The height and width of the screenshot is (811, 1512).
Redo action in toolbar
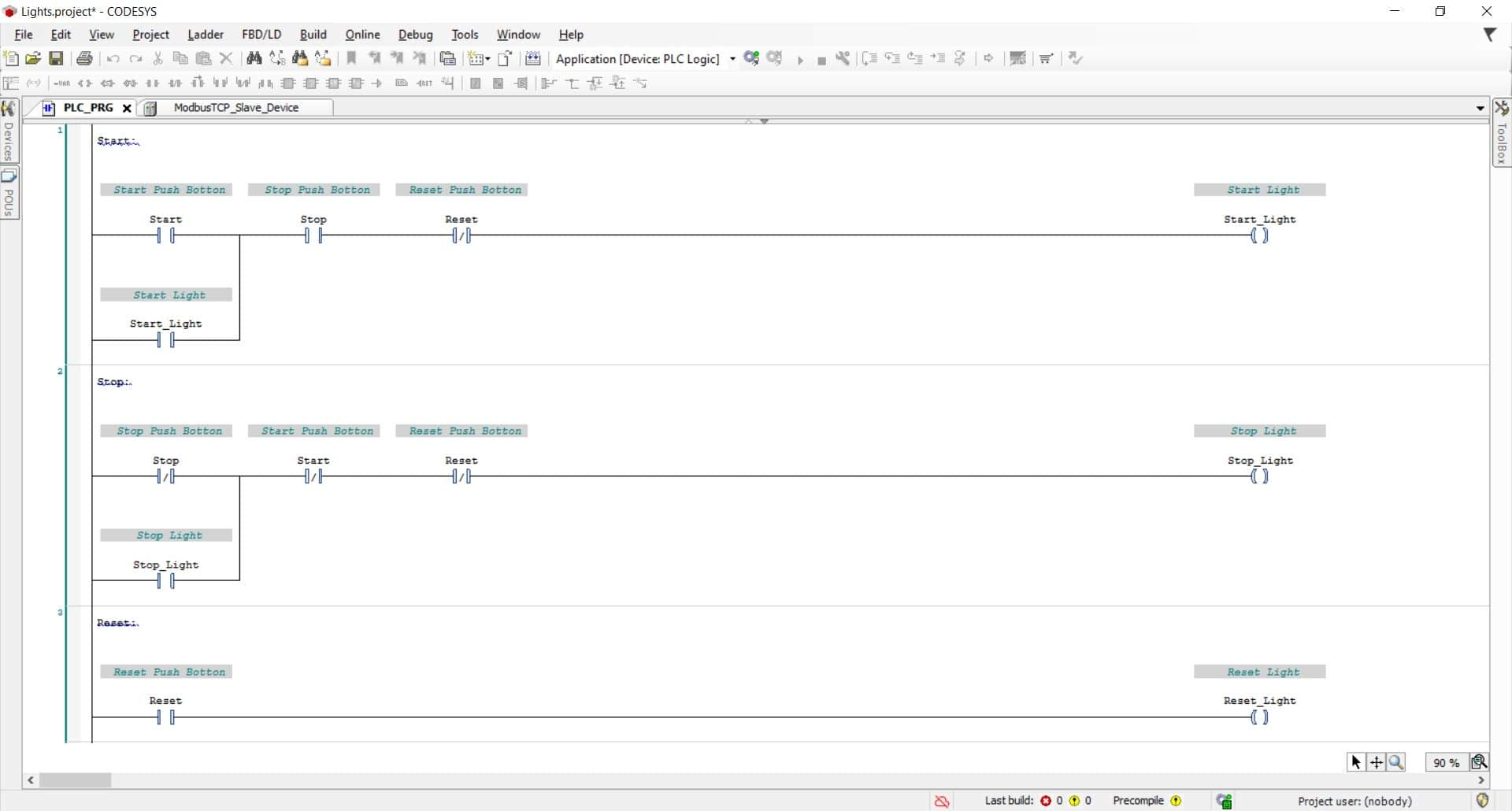click(x=135, y=58)
